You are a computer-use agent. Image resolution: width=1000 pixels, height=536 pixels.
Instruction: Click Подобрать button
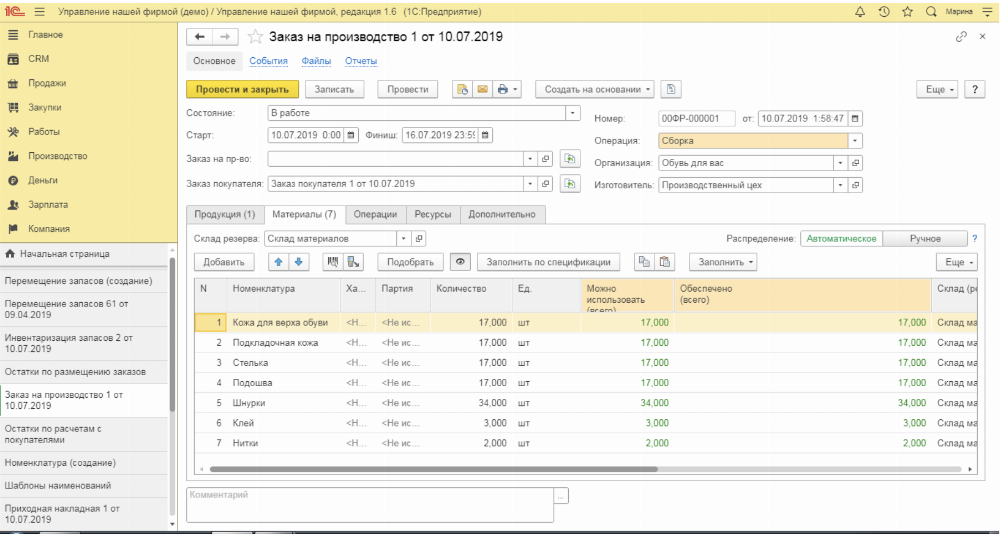pyautogui.click(x=411, y=262)
